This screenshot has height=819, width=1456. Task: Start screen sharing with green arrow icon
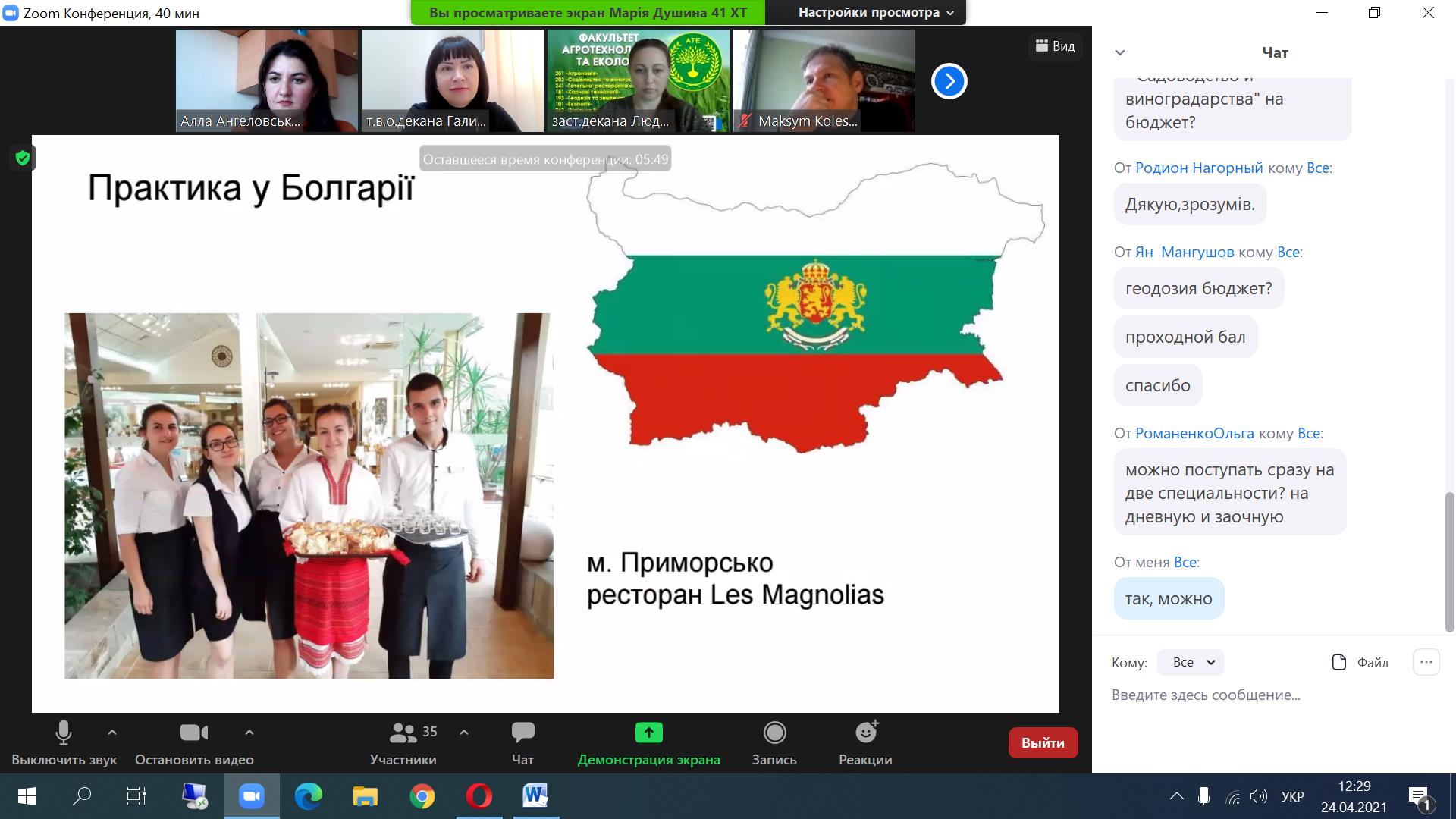(x=648, y=733)
